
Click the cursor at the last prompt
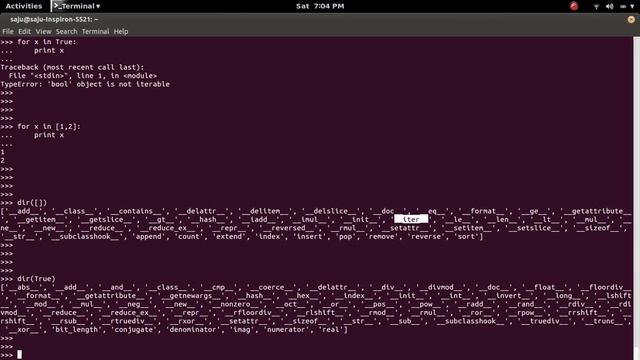coord(19,355)
